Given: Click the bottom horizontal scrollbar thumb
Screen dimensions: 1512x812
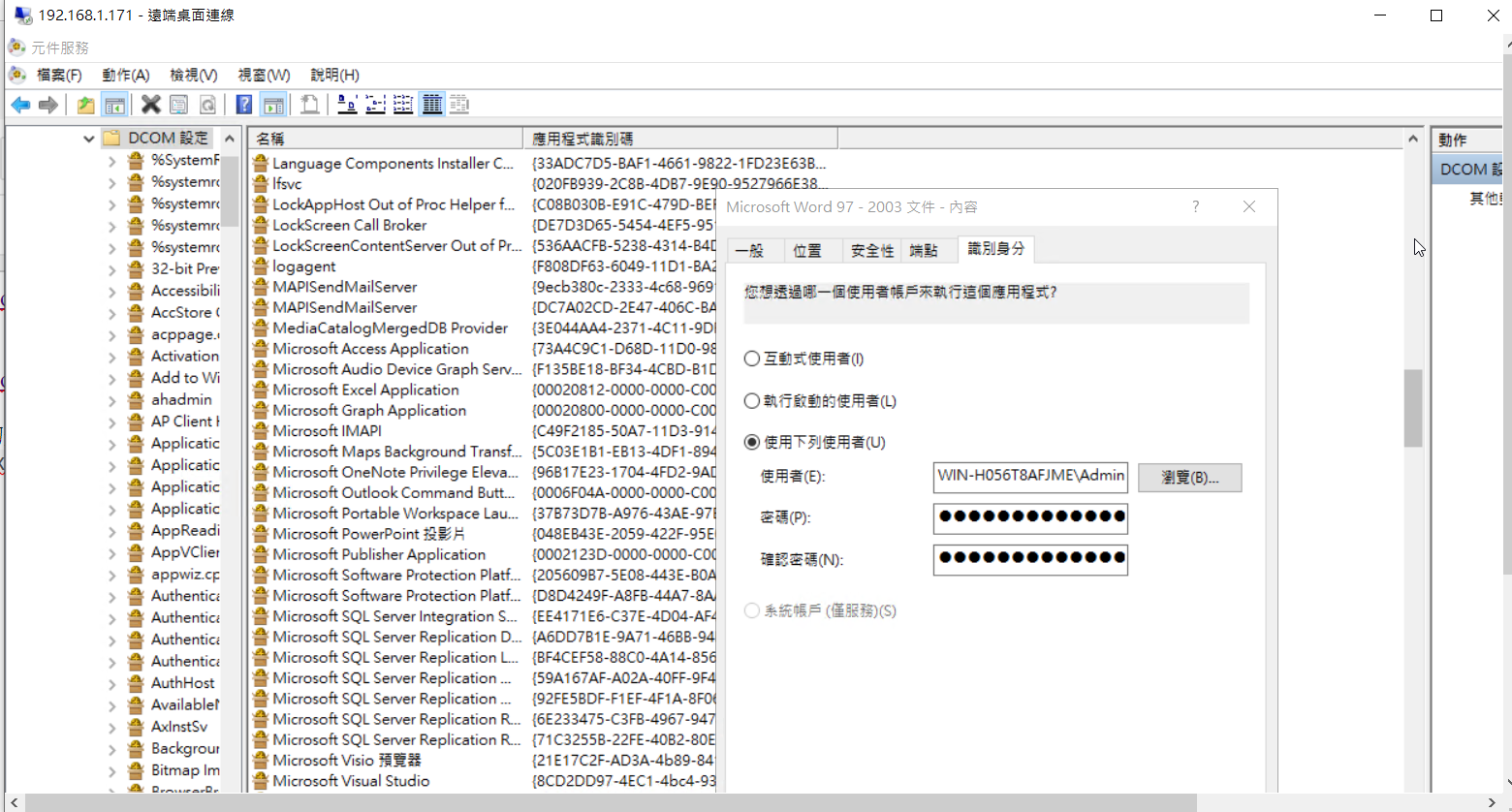Looking at the screenshot, I should point(611,803).
